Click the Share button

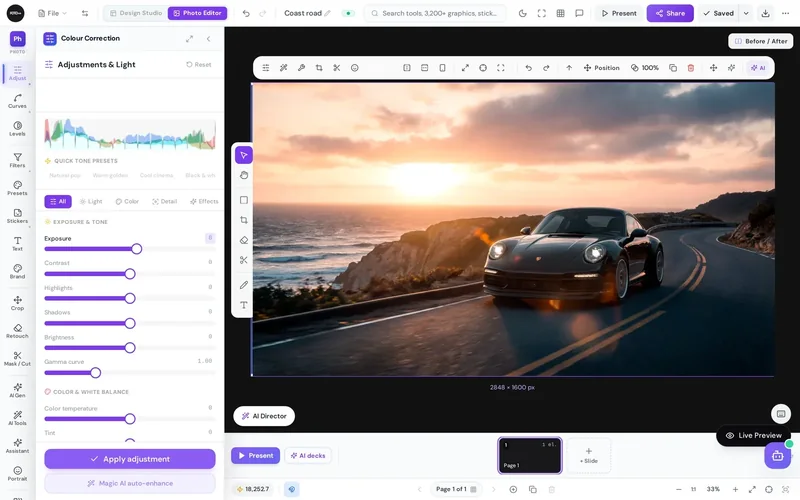(670, 13)
